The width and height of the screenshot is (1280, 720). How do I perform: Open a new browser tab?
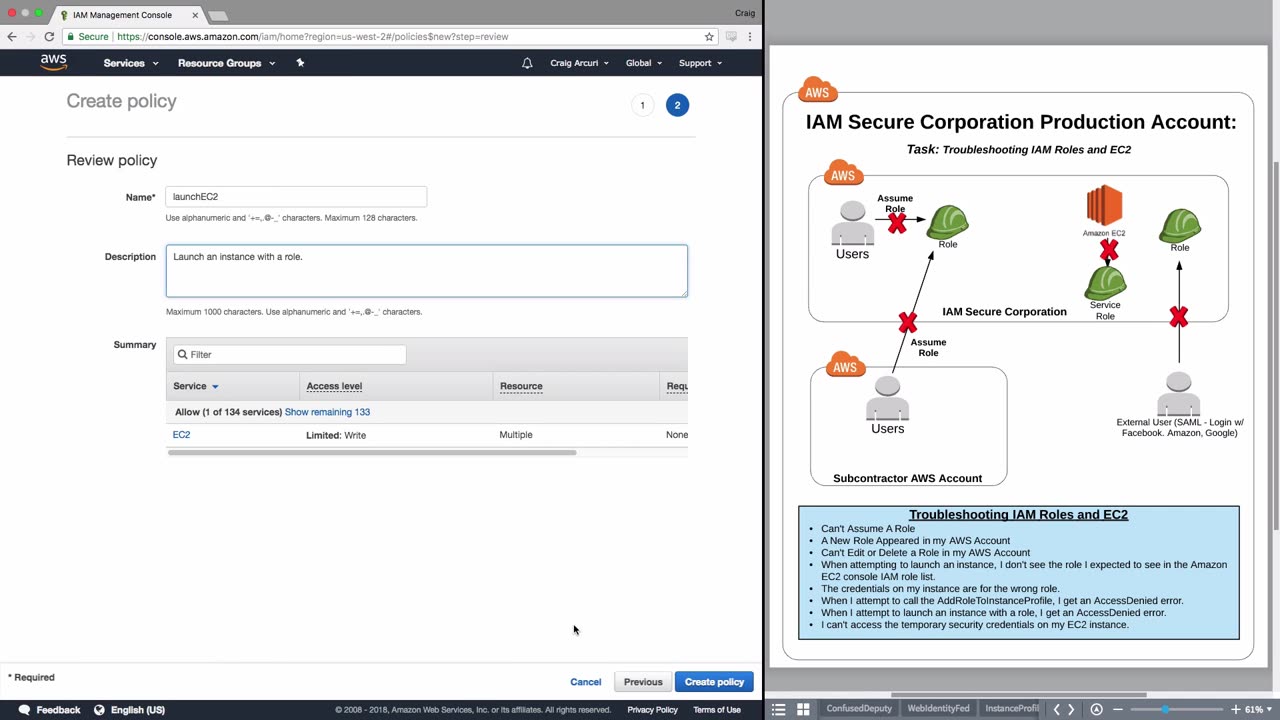(217, 15)
